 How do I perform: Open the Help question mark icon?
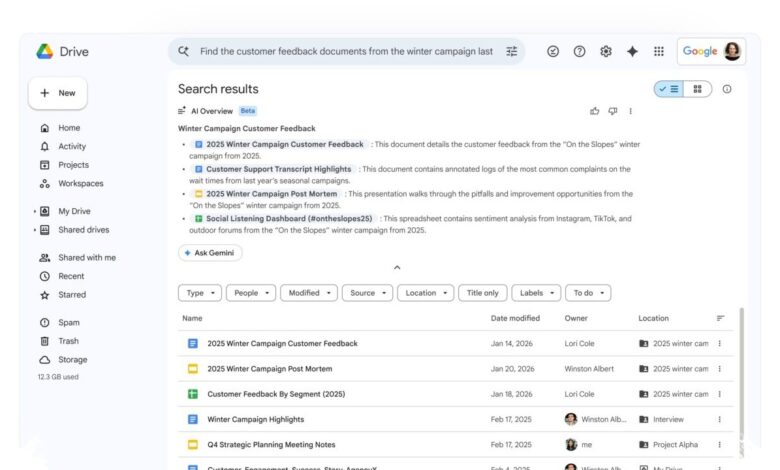pyautogui.click(x=579, y=51)
